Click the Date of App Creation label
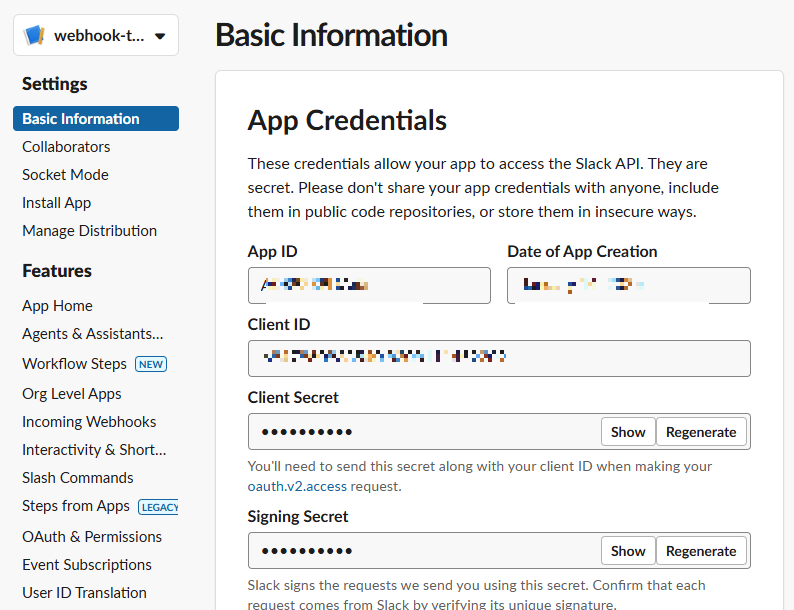794x610 pixels. point(582,252)
